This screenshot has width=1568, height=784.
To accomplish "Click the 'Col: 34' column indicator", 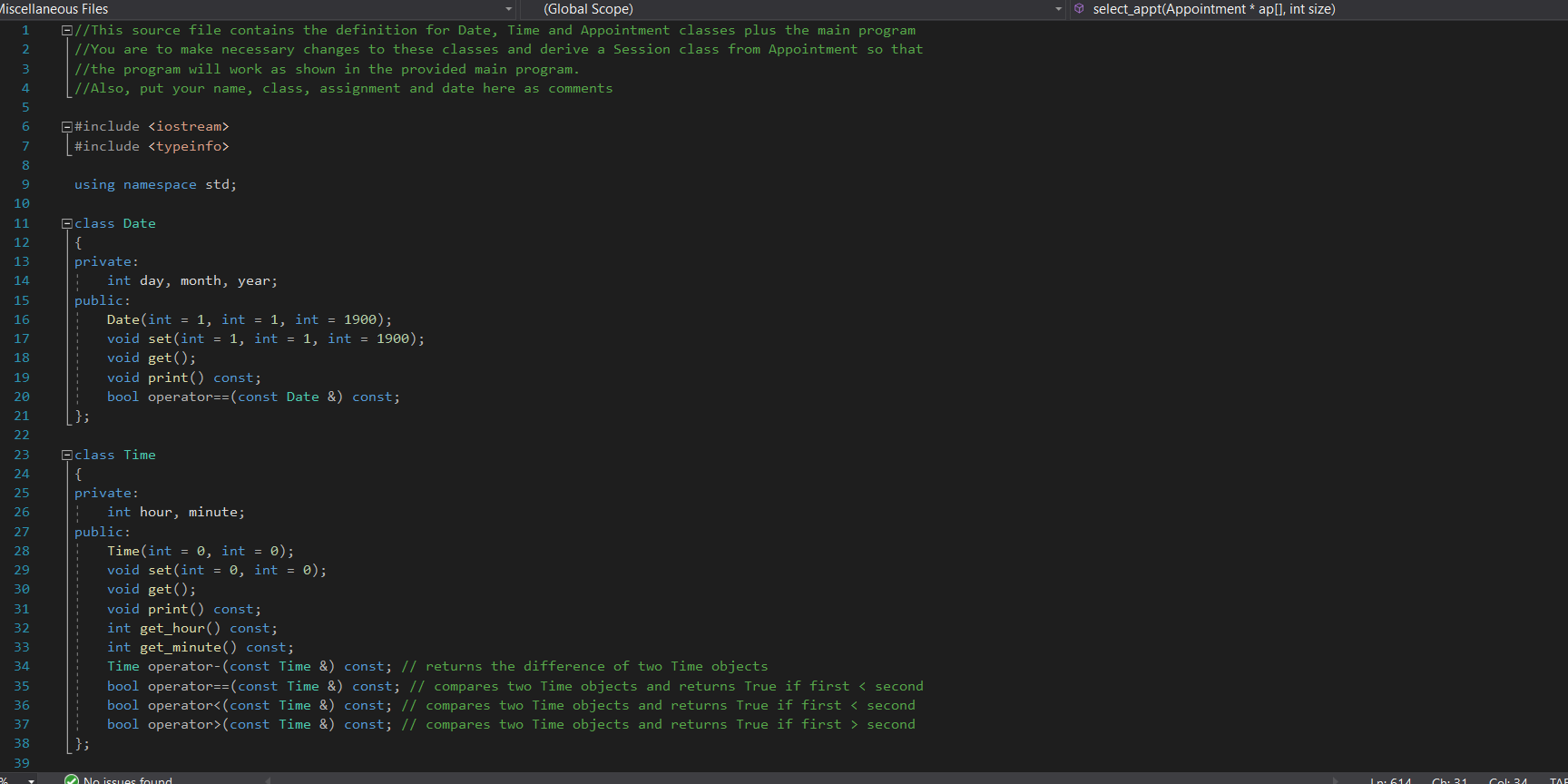I will pos(1508,780).
